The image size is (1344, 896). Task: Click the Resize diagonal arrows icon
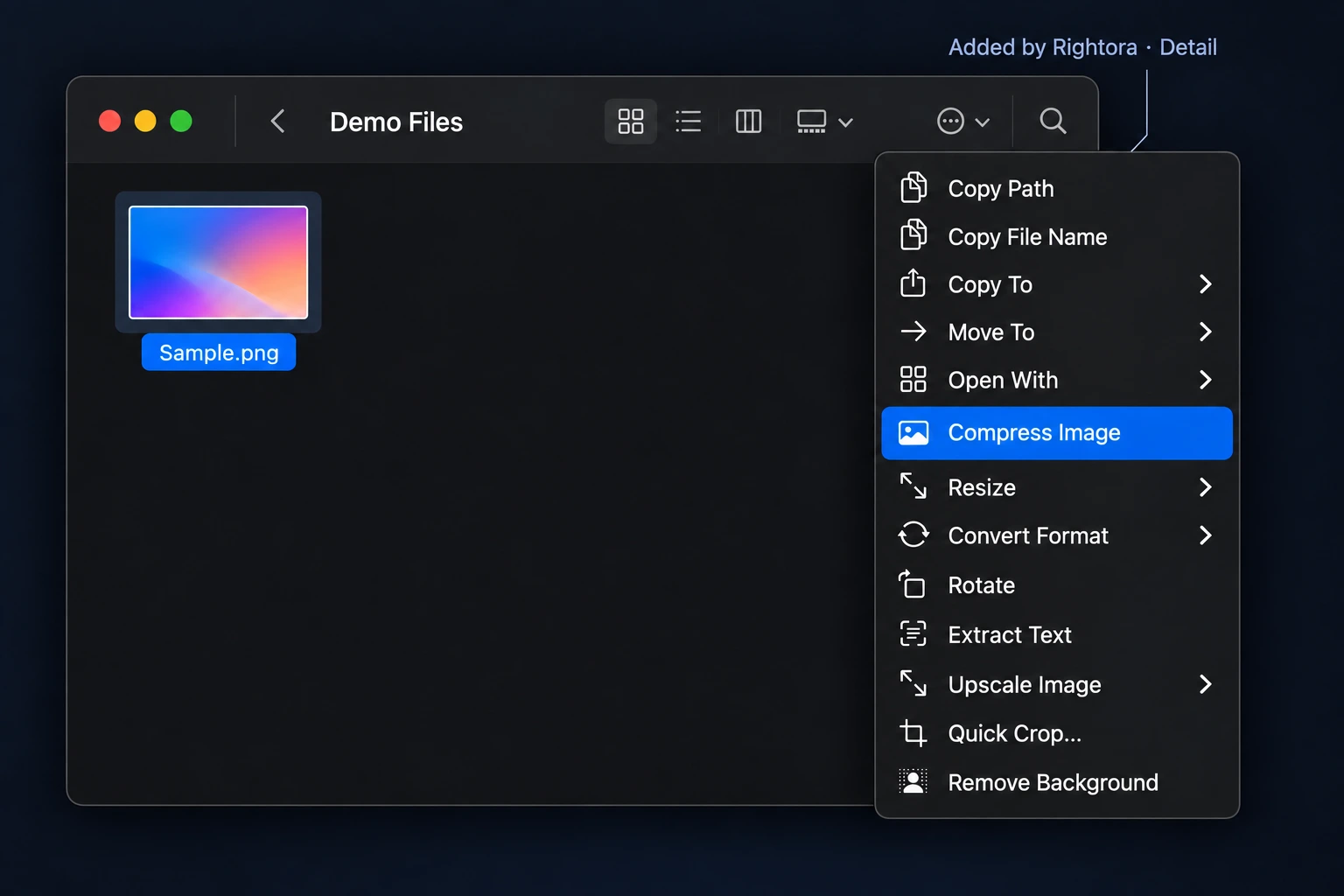coord(913,486)
